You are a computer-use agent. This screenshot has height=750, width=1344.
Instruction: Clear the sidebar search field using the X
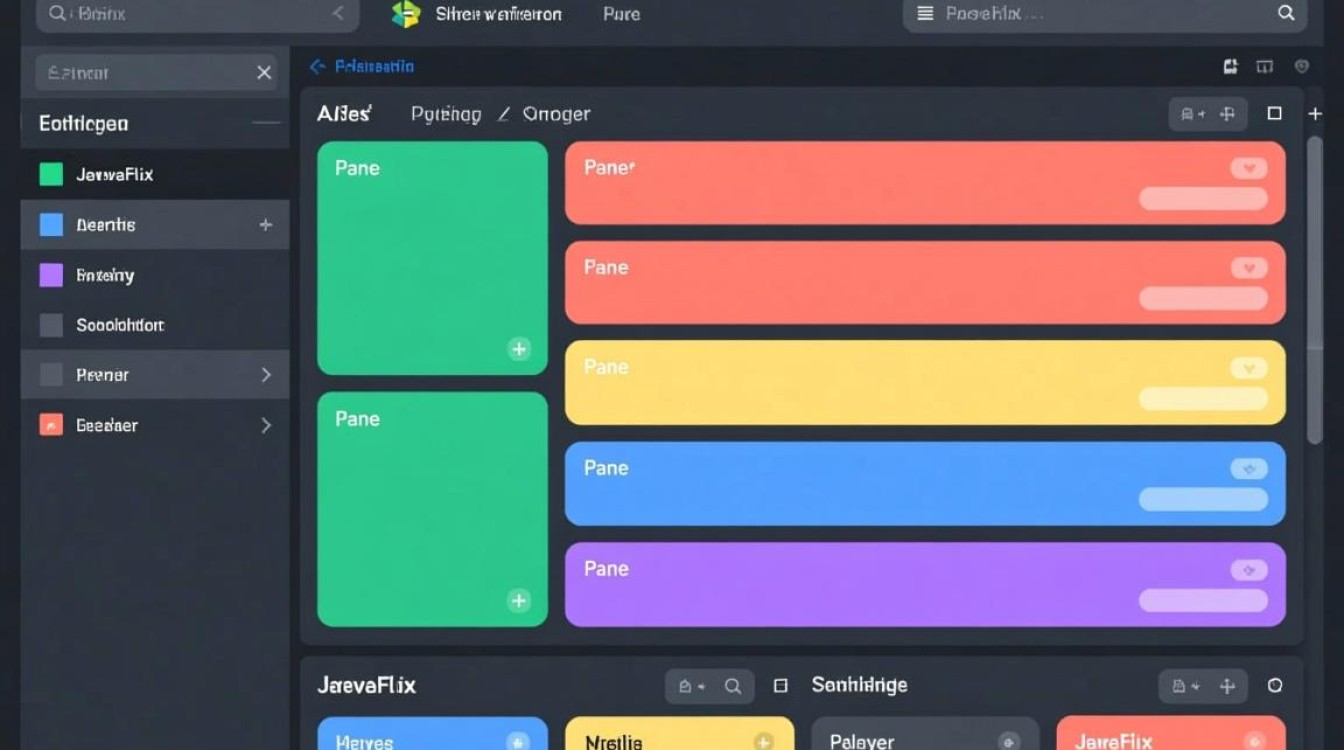coord(263,72)
